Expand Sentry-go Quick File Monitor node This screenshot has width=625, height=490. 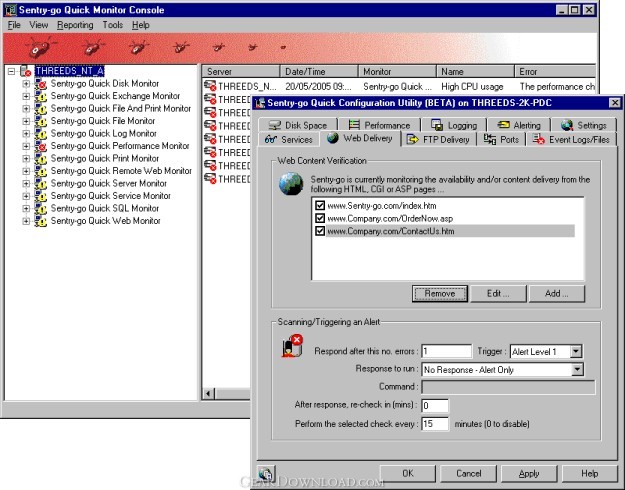[x=26, y=121]
